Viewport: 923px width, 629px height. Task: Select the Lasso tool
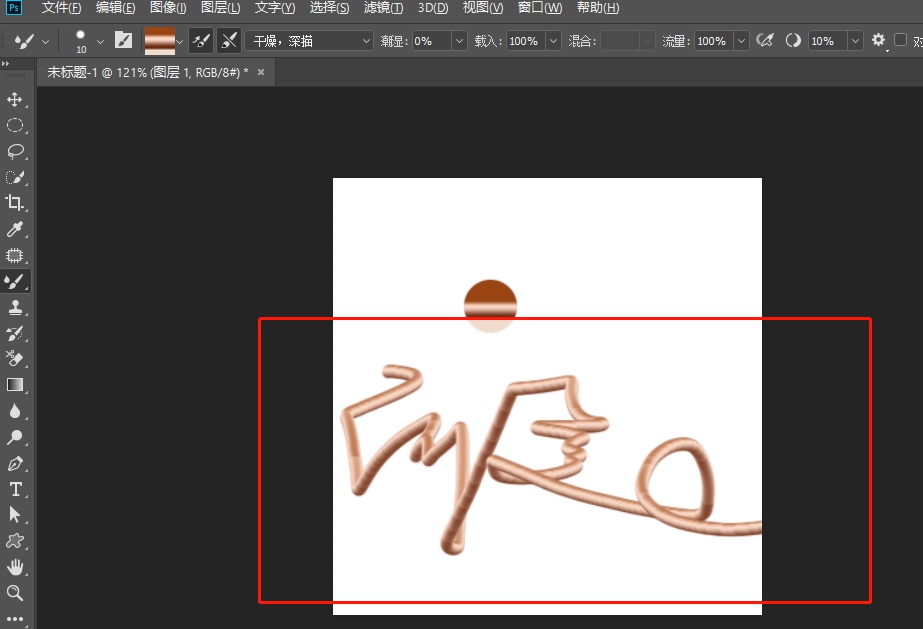coord(15,151)
